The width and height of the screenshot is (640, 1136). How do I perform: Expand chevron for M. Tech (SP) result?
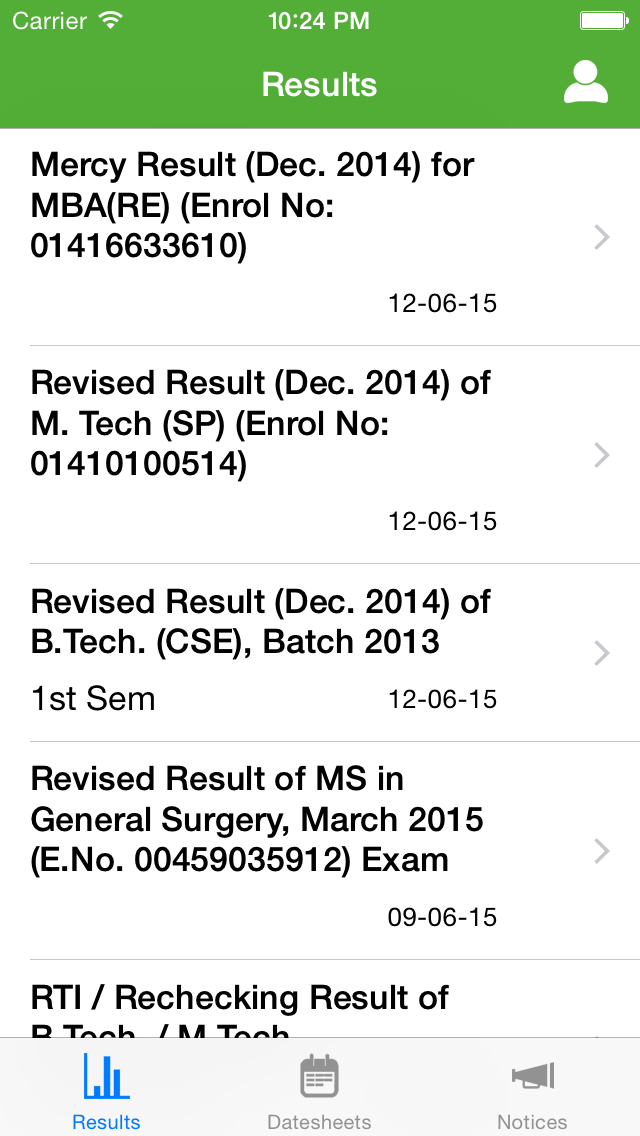[x=601, y=455]
